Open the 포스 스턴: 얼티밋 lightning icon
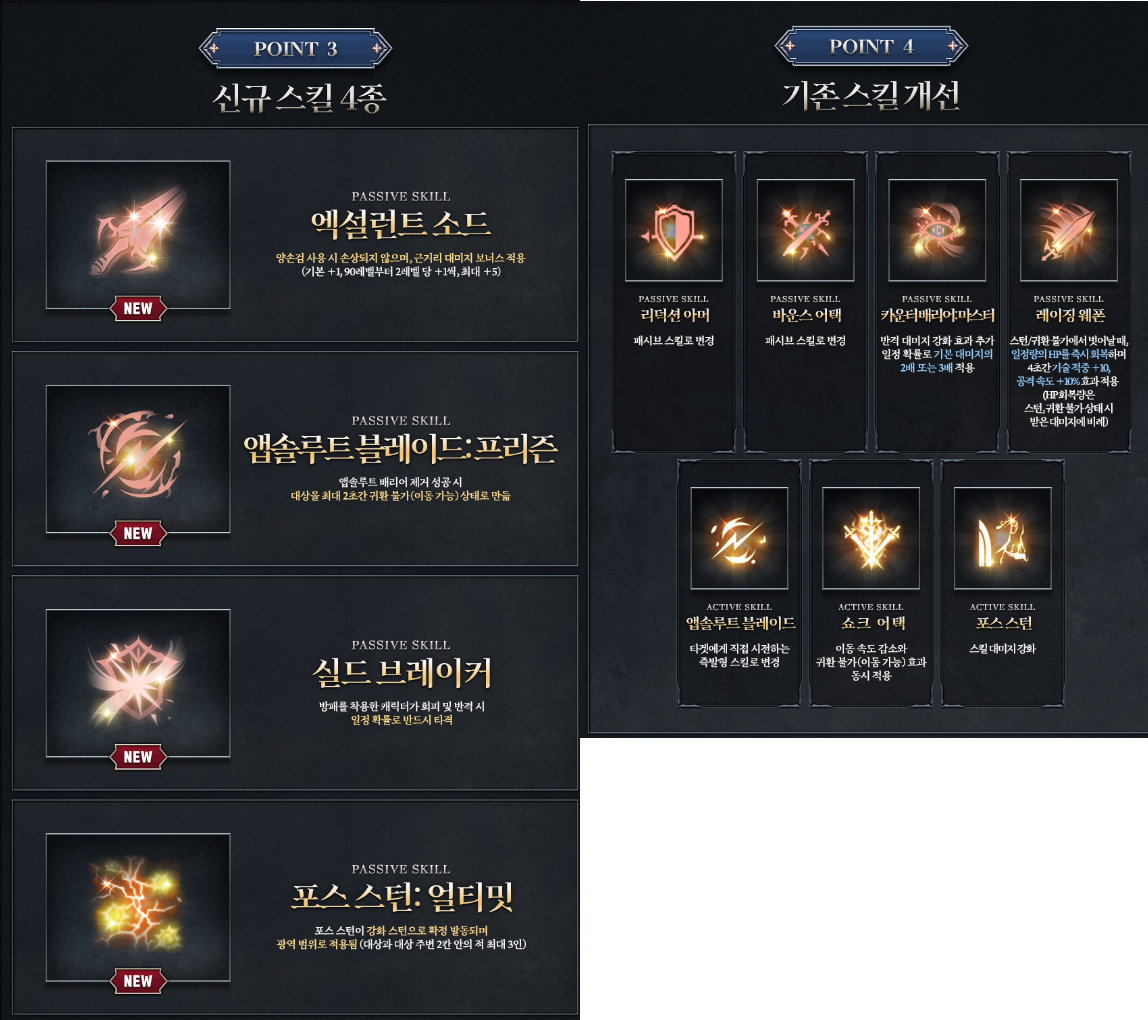The width and height of the screenshot is (1148, 1020). pyautogui.click(x=138, y=907)
